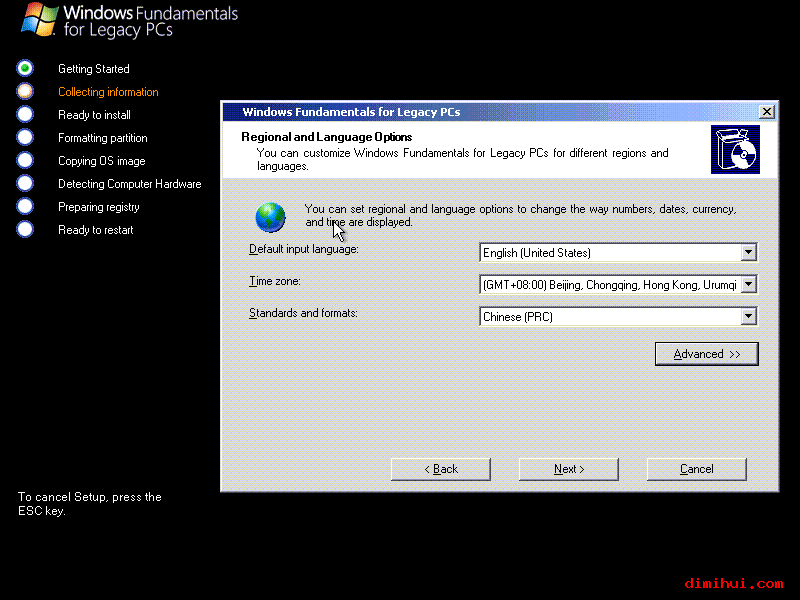This screenshot has width=800, height=600.
Task: Expand the Advanced >> options
Action: coord(707,354)
